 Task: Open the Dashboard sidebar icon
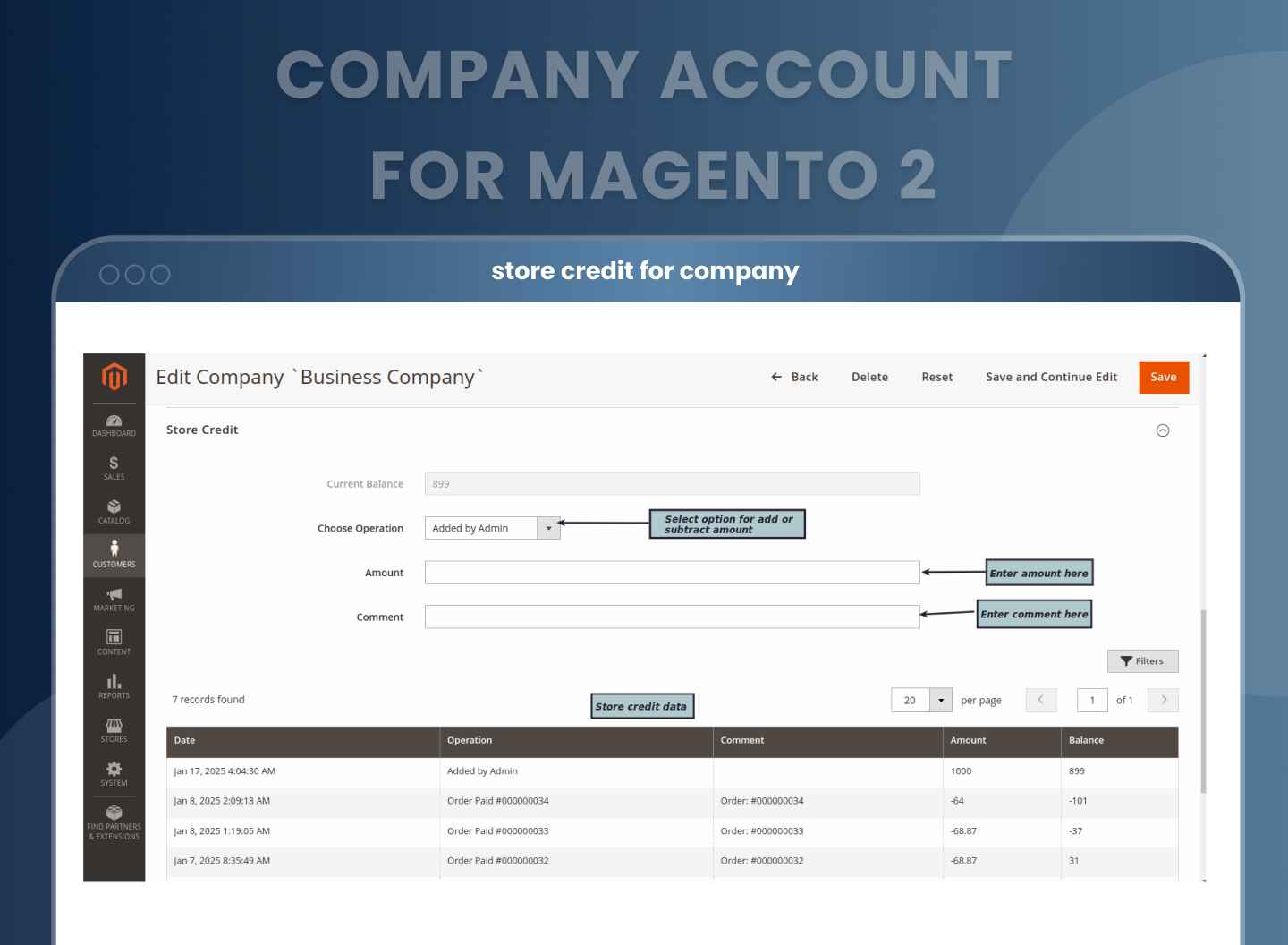tap(114, 425)
